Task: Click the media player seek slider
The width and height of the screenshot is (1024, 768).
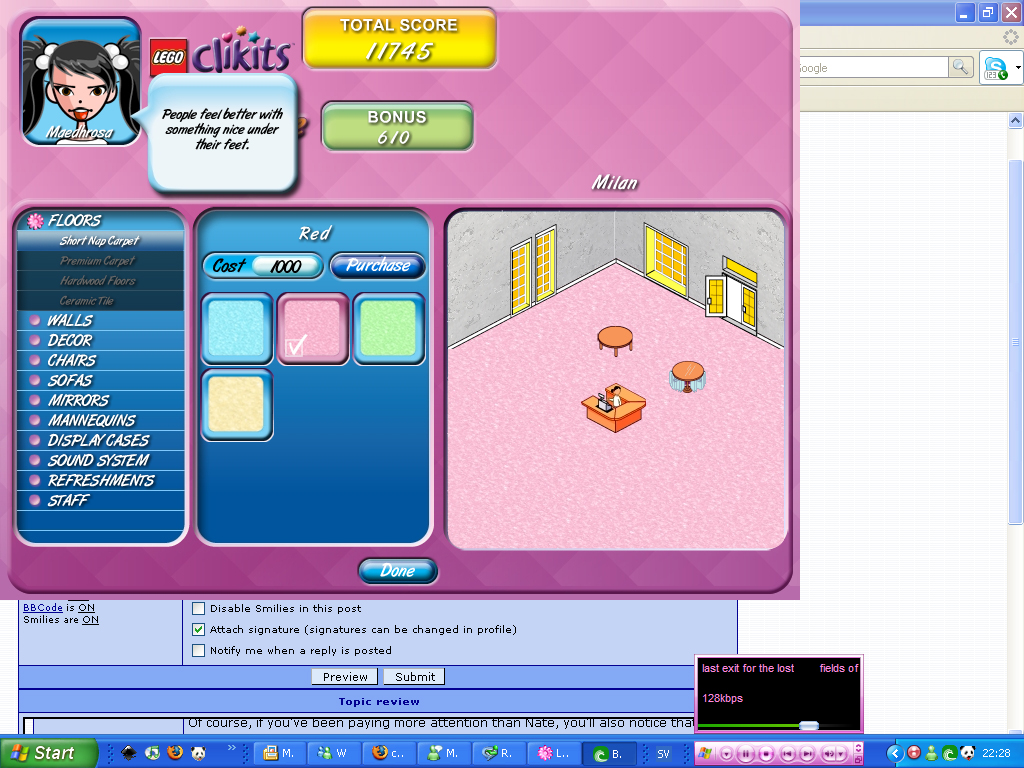Action: [x=808, y=726]
